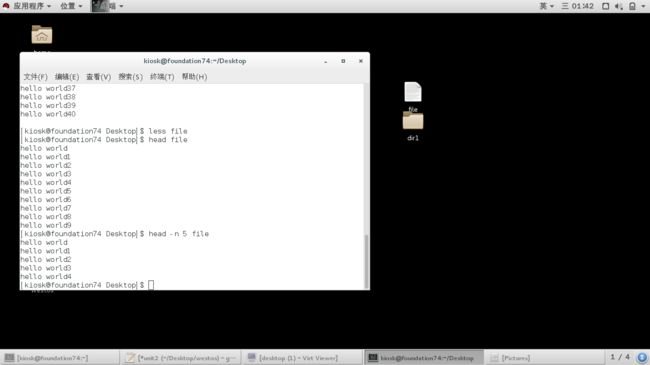The image size is (650, 365).
Task: Click the terminal app indicator in top bar
Action: [107, 6]
